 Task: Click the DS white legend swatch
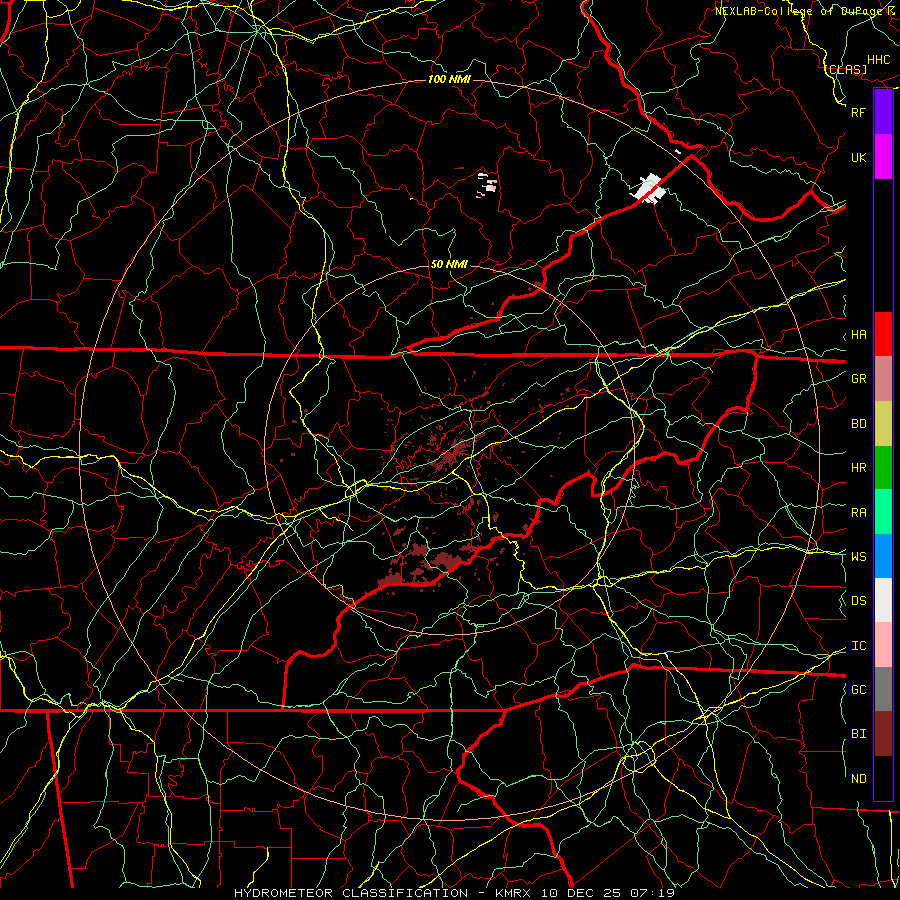click(x=883, y=600)
